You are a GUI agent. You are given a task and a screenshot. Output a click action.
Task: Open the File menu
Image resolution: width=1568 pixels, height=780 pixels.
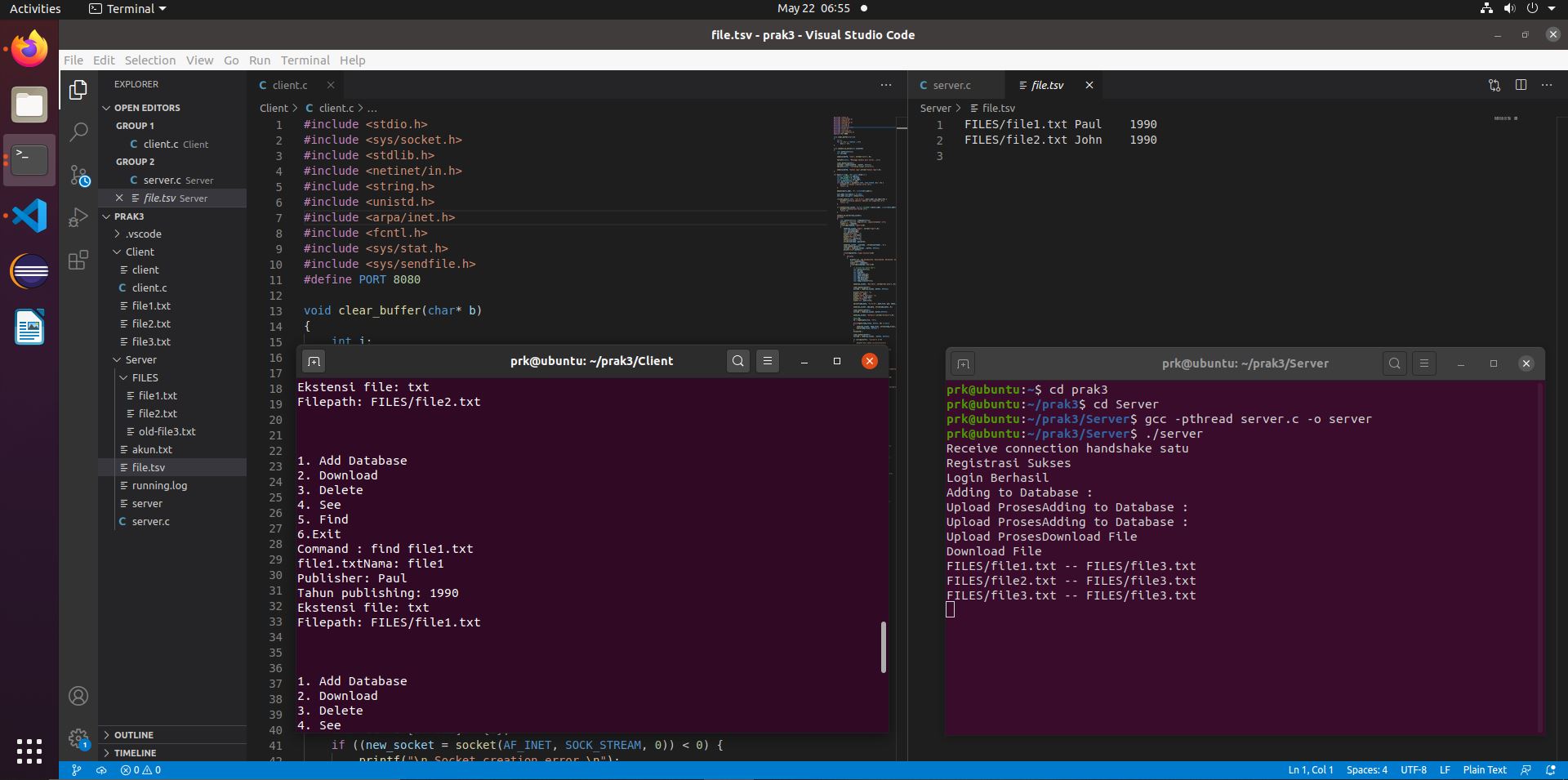73,60
